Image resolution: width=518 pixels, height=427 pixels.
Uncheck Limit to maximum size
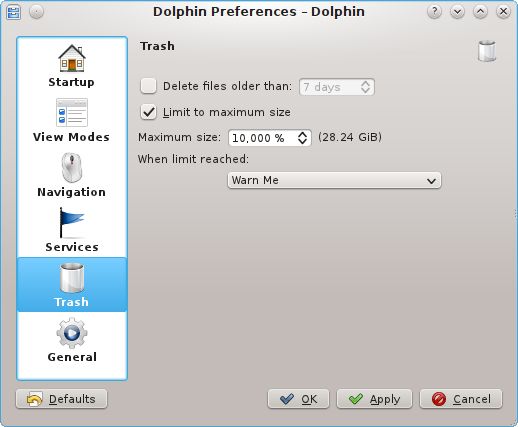pyautogui.click(x=148, y=112)
